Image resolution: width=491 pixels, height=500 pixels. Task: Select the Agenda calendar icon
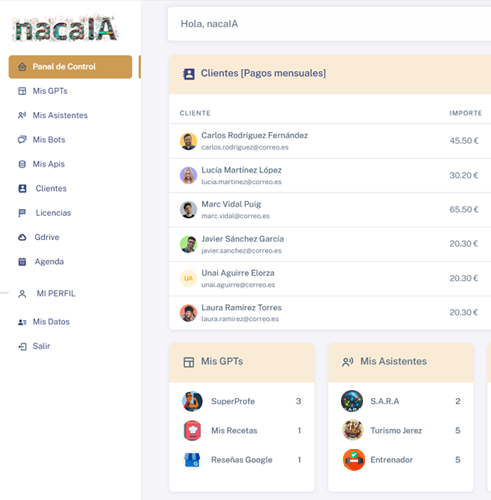coord(22,262)
